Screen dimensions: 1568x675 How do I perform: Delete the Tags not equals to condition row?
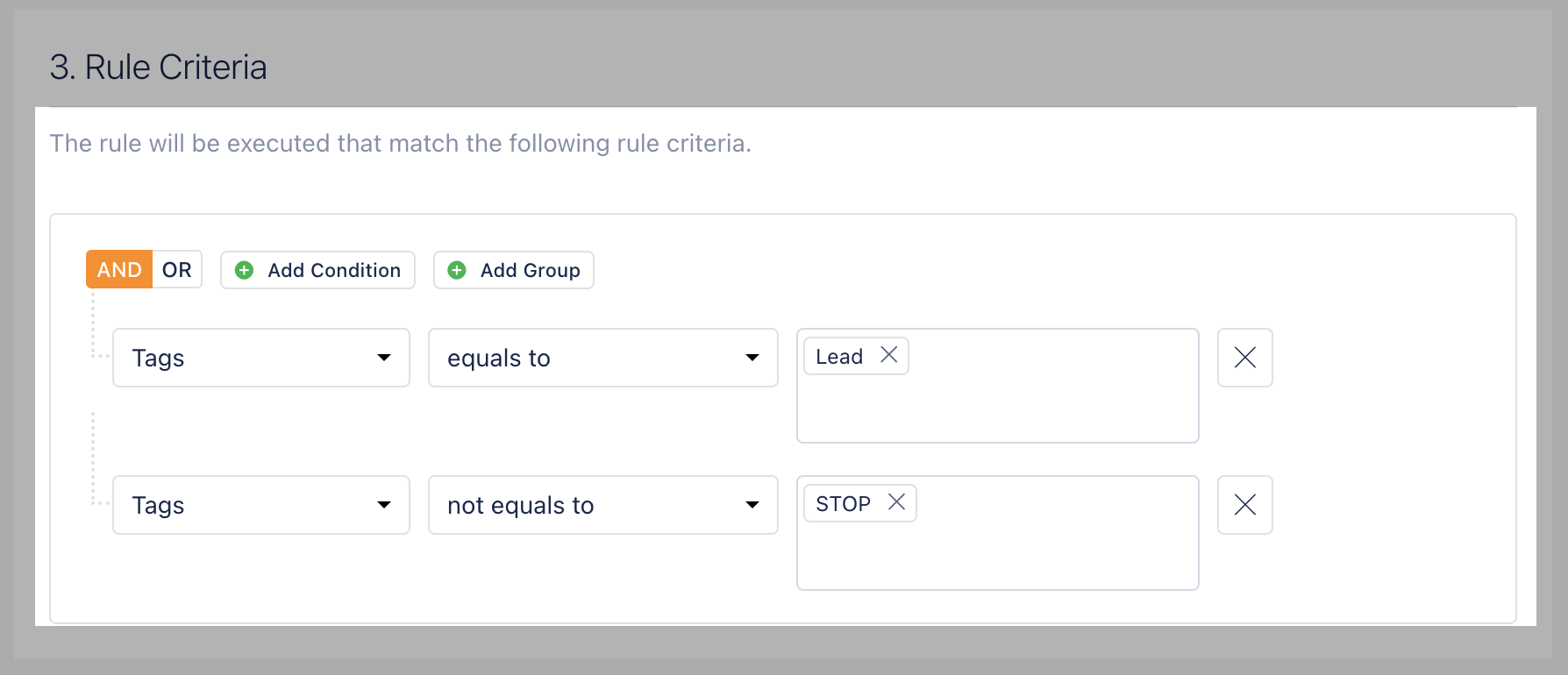point(1245,505)
